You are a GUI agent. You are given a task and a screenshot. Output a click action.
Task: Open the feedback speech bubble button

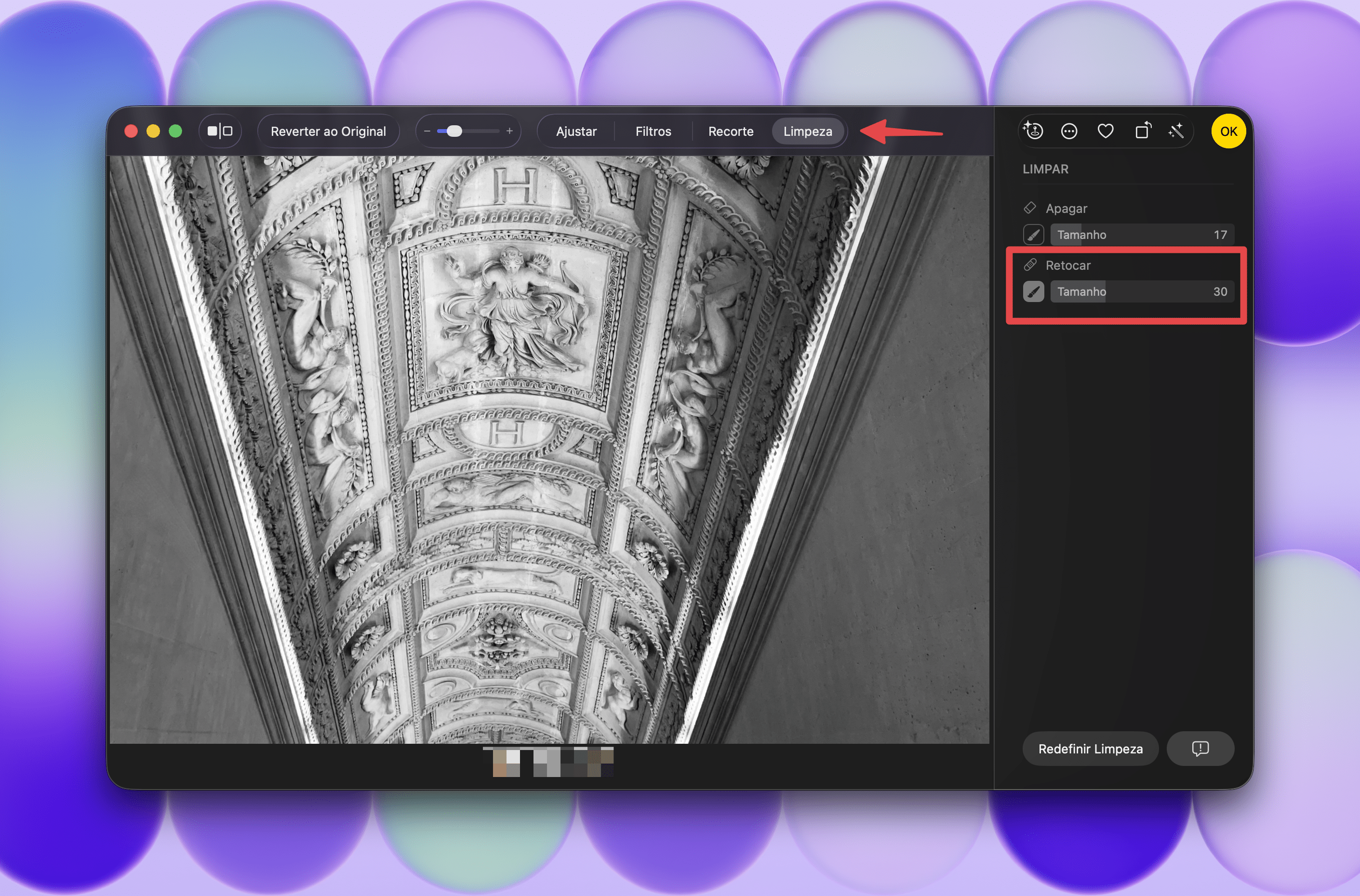(x=1200, y=749)
